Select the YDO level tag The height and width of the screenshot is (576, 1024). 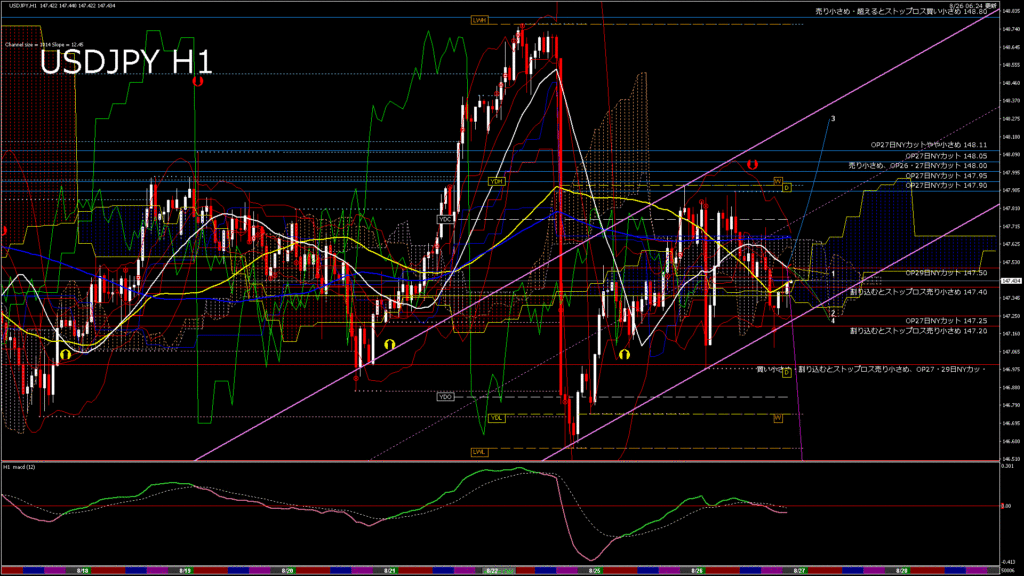446,397
